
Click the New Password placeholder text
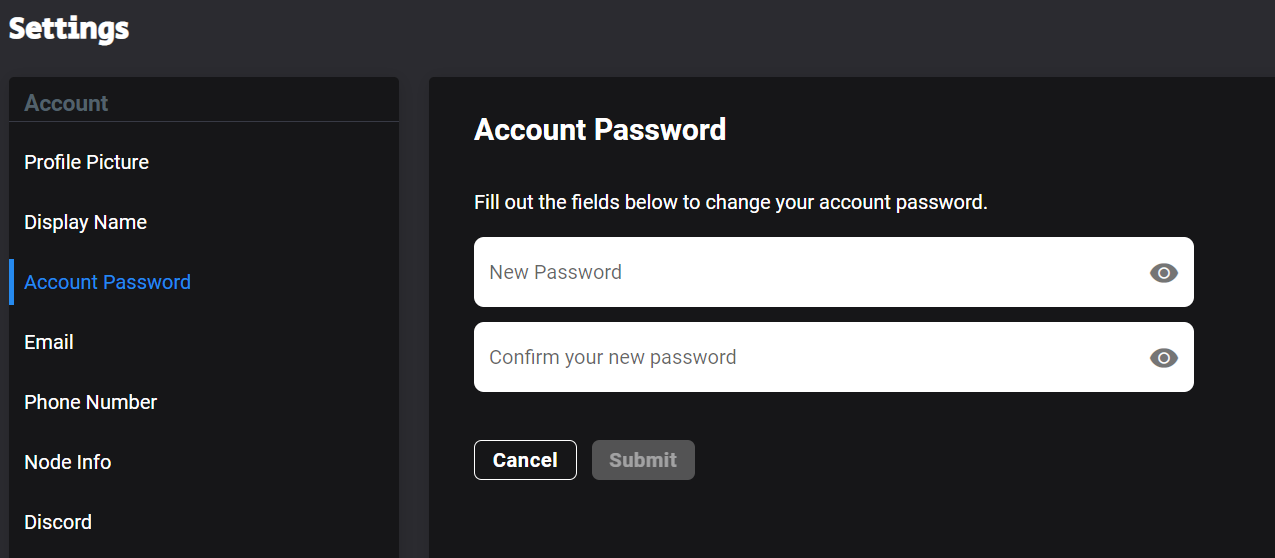click(x=555, y=272)
